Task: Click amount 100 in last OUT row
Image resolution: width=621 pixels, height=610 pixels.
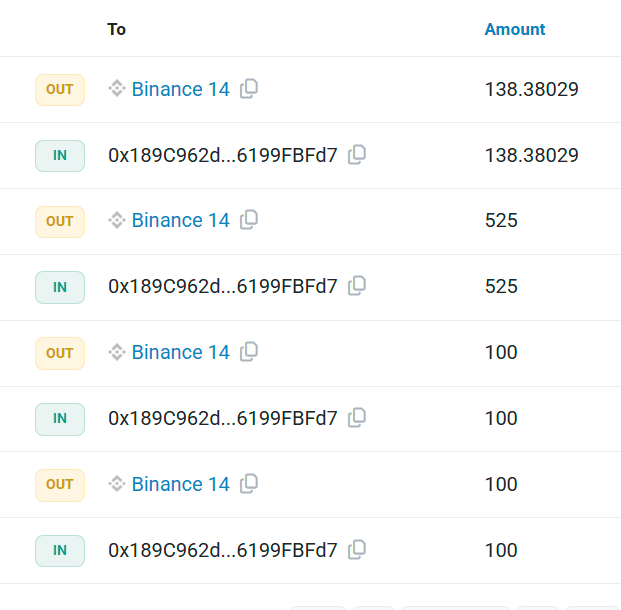Action: click(501, 484)
